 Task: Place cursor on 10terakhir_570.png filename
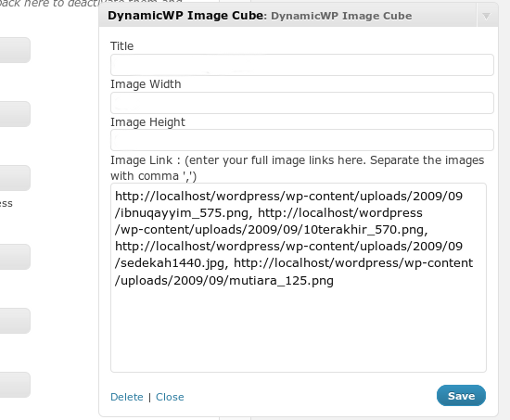[364, 230]
